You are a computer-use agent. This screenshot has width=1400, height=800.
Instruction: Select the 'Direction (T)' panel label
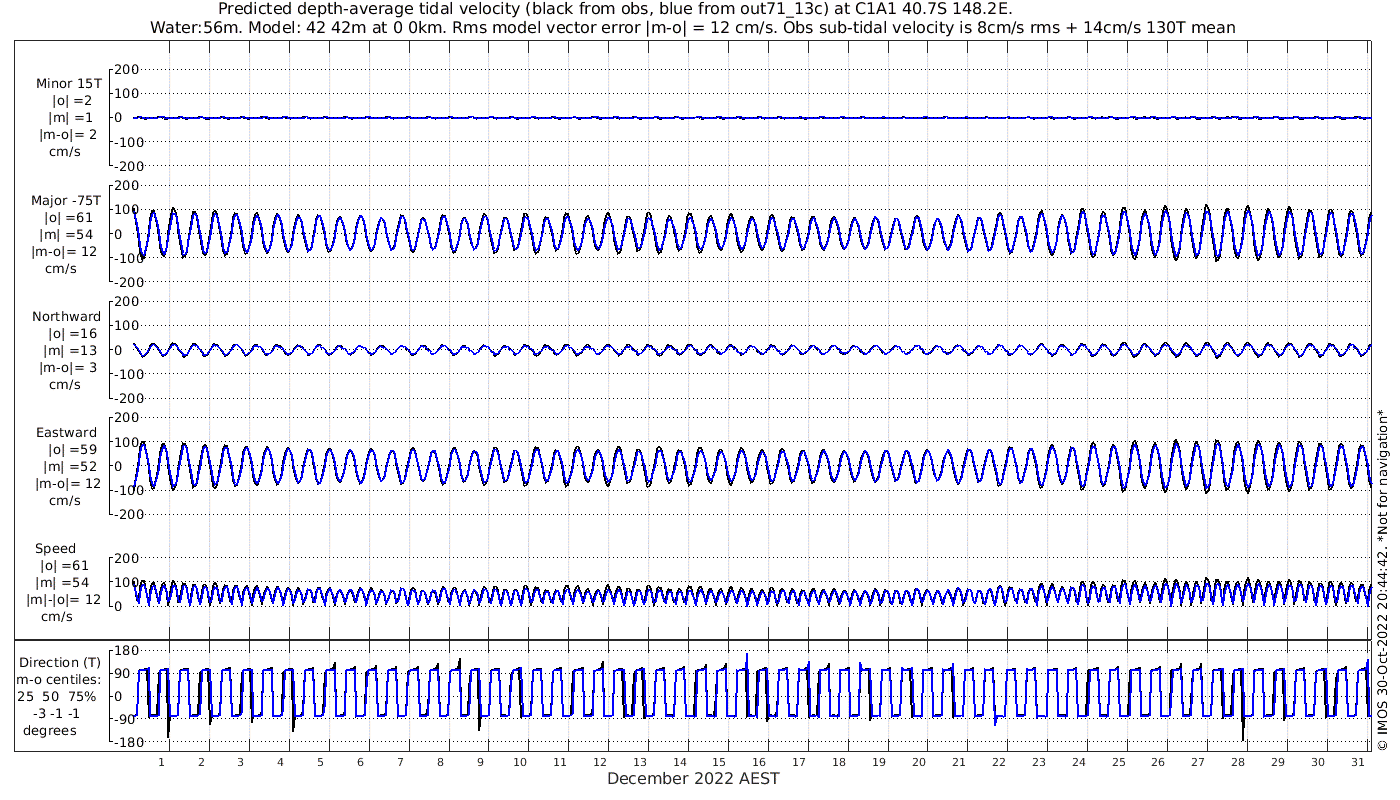point(61,663)
